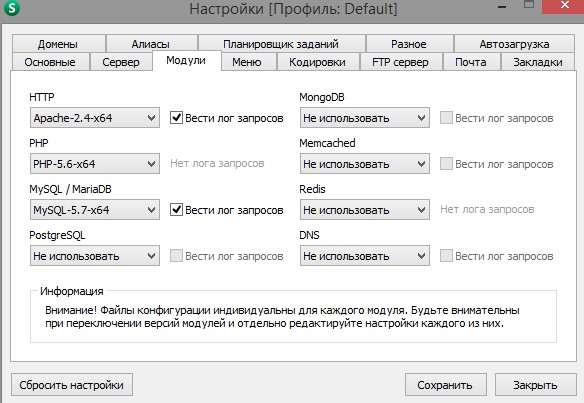The height and width of the screenshot is (403, 584).
Task: Open the MongoDB module dropdown
Action: [365, 118]
